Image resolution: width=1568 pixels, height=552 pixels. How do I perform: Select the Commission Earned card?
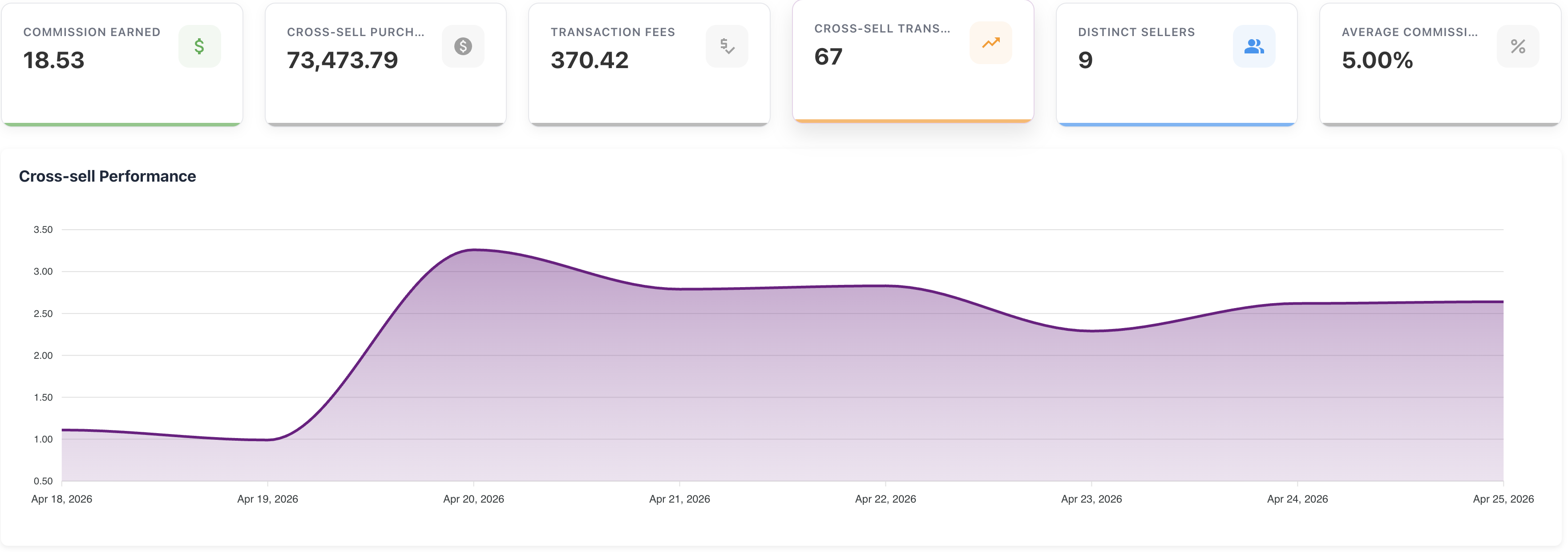click(122, 91)
